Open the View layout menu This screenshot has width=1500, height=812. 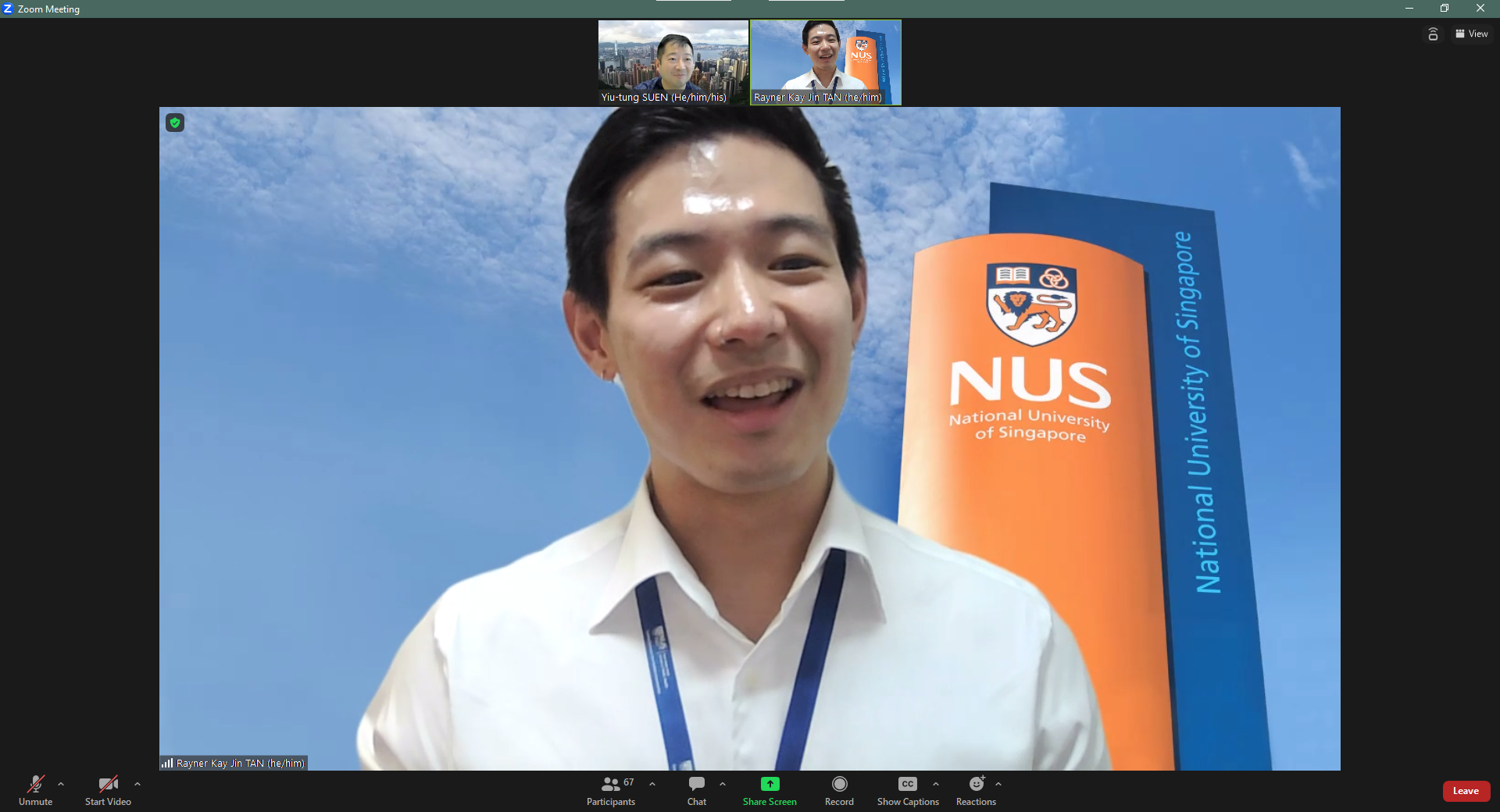click(1472, 34)
